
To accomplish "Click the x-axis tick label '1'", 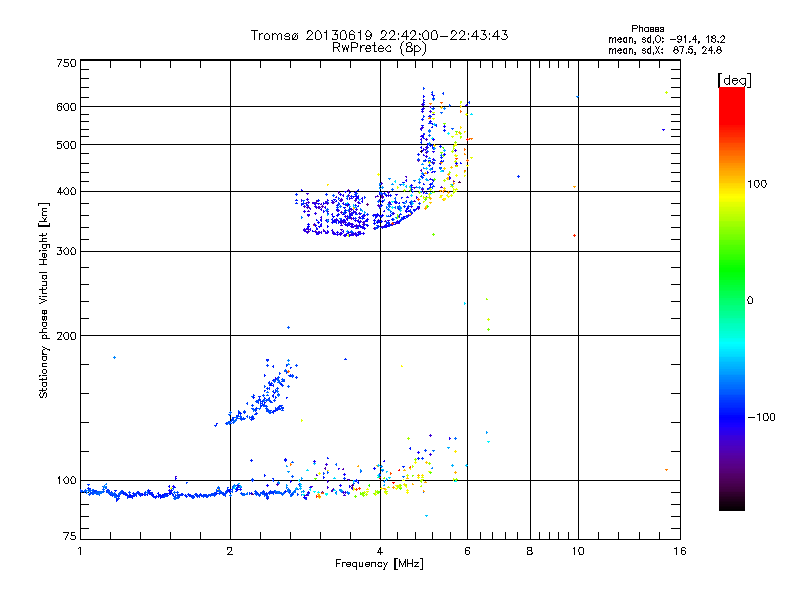I will tap(80, 551).
